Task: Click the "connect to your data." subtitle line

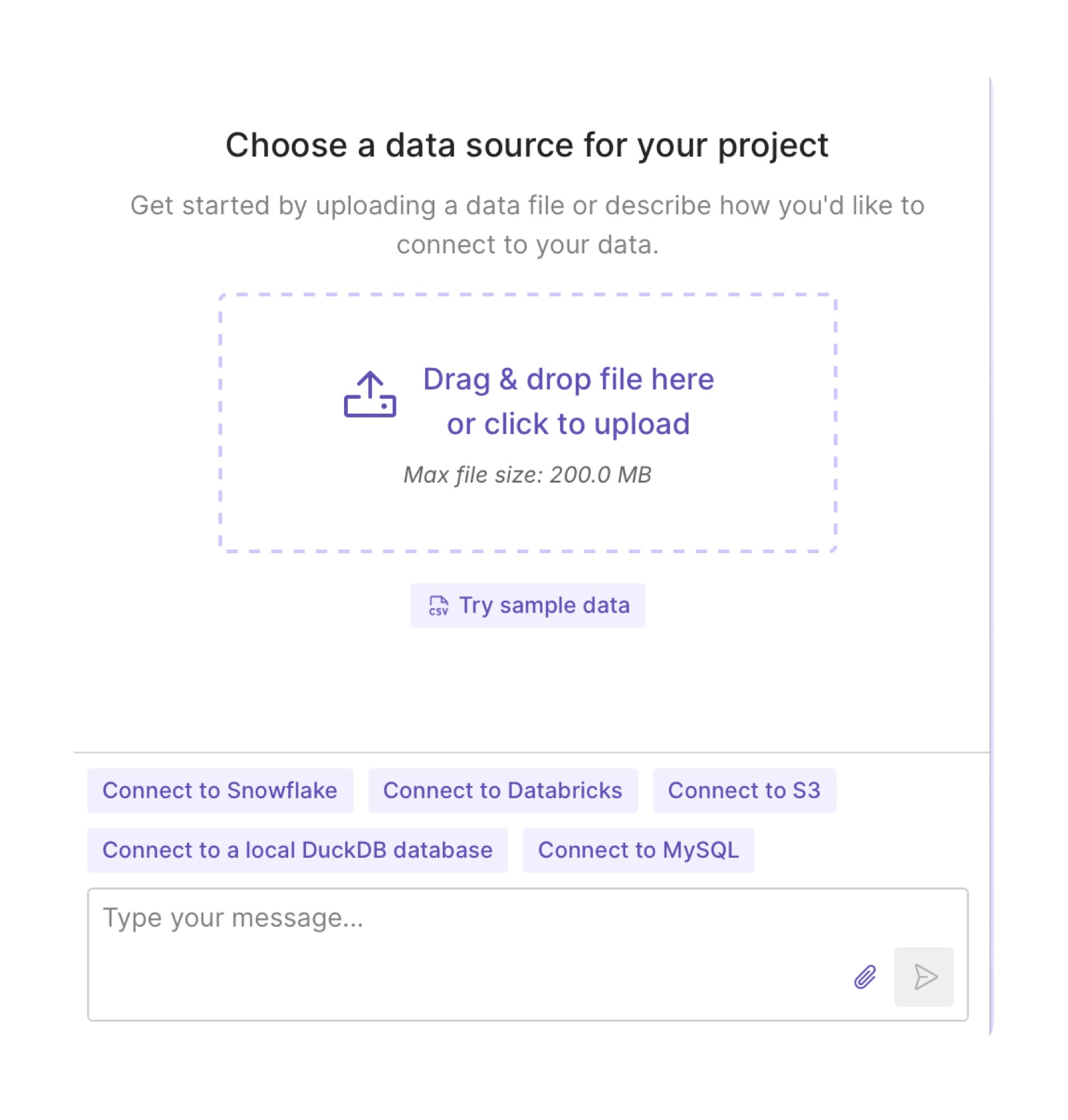Action: coord(527,245)
